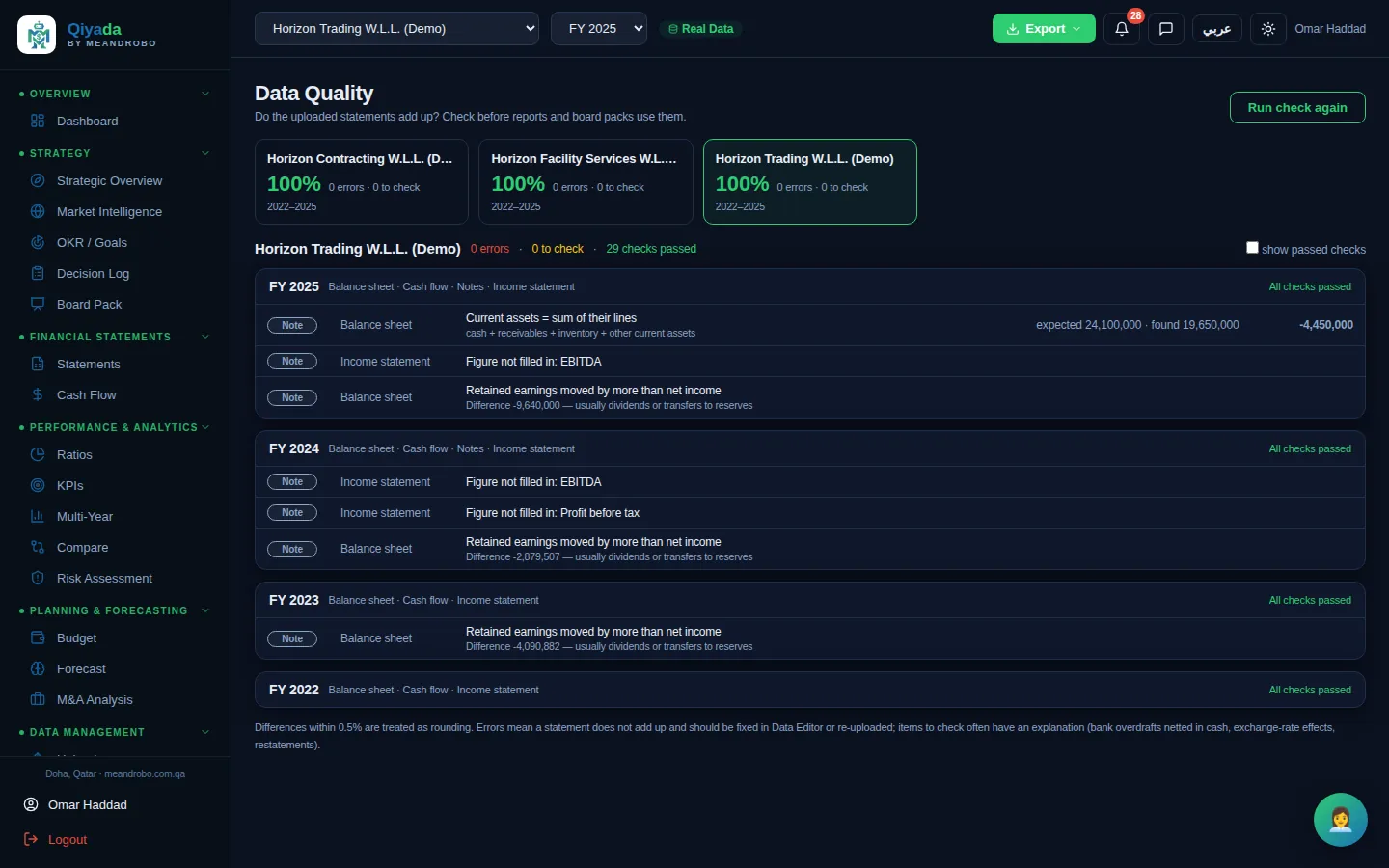
Task: Open the assistant avatar chat bubble
Action: point(1341,820)
